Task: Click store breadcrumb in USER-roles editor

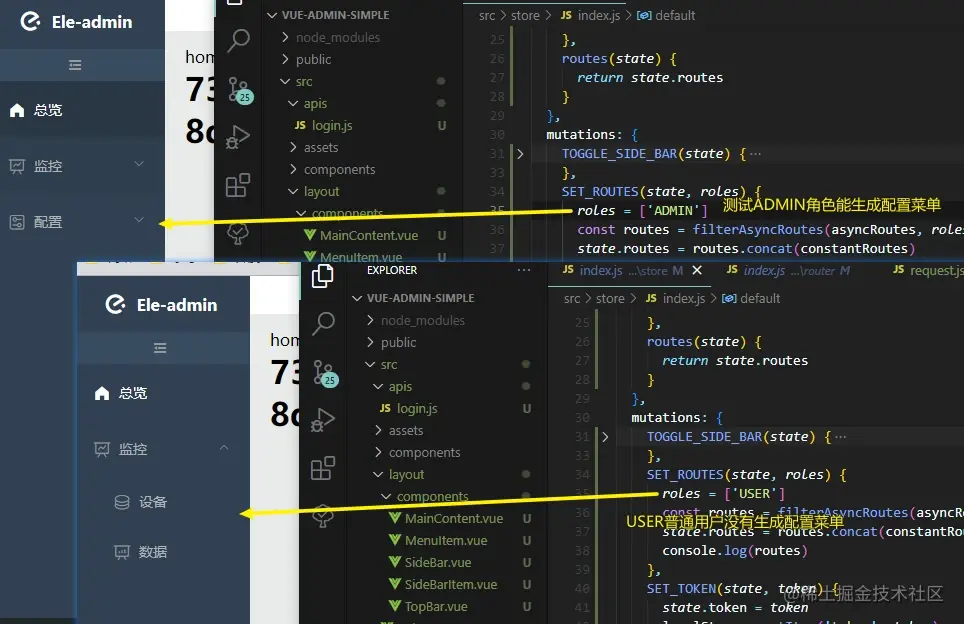Action: pos(610,298)
